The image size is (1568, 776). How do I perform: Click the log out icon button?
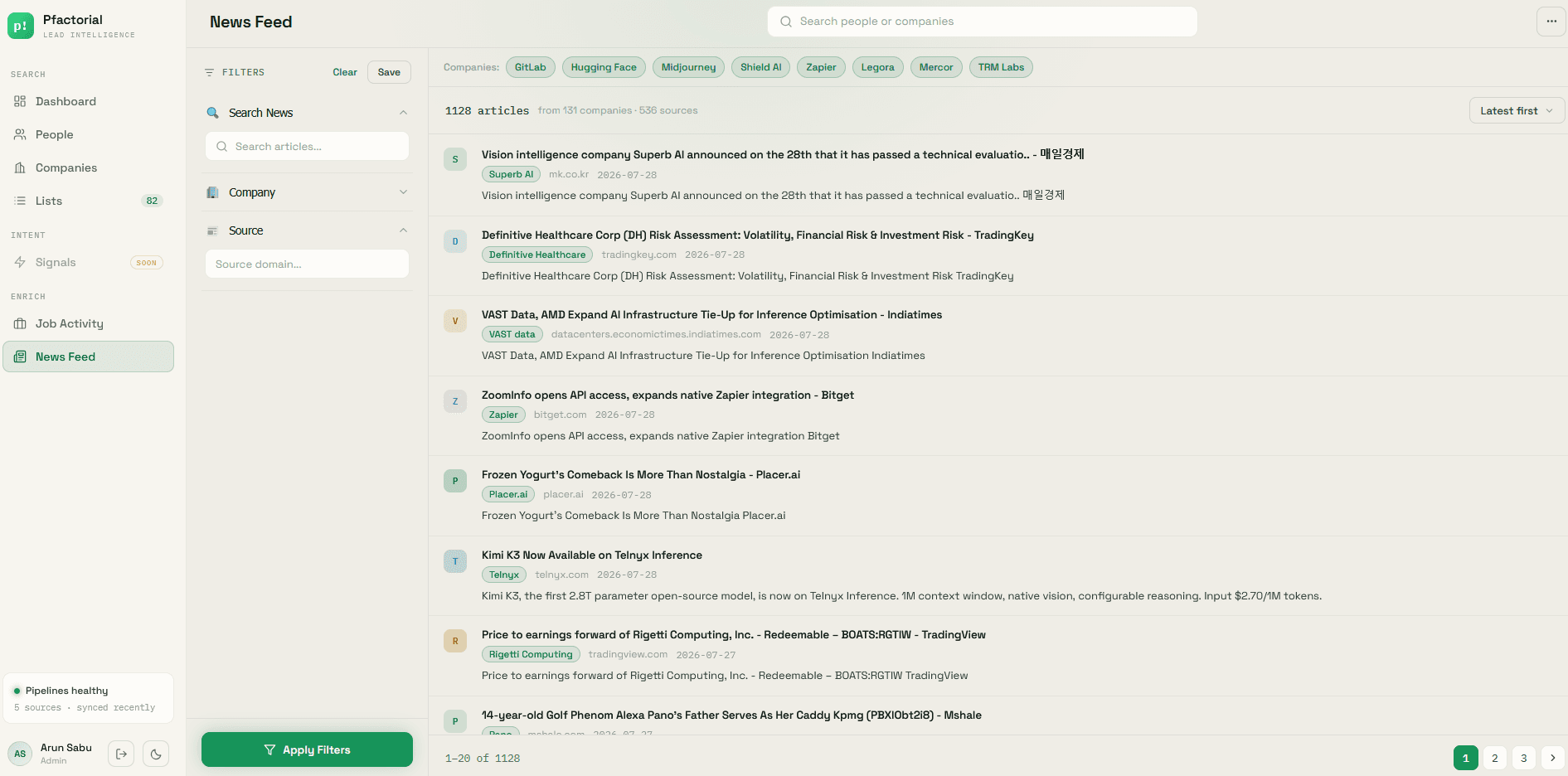pyautogui.click(x=121, y=754)
